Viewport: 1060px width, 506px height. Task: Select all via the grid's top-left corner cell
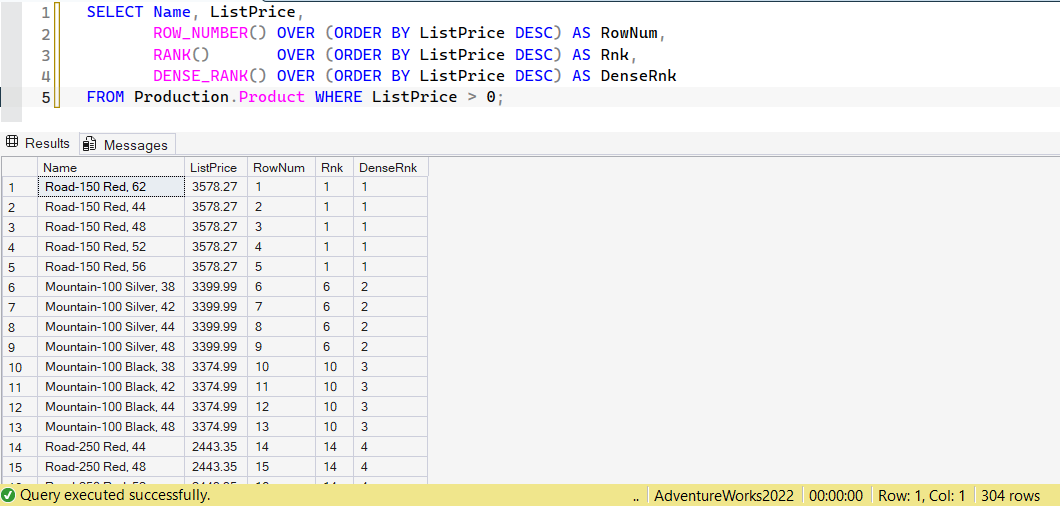point(19,168)
